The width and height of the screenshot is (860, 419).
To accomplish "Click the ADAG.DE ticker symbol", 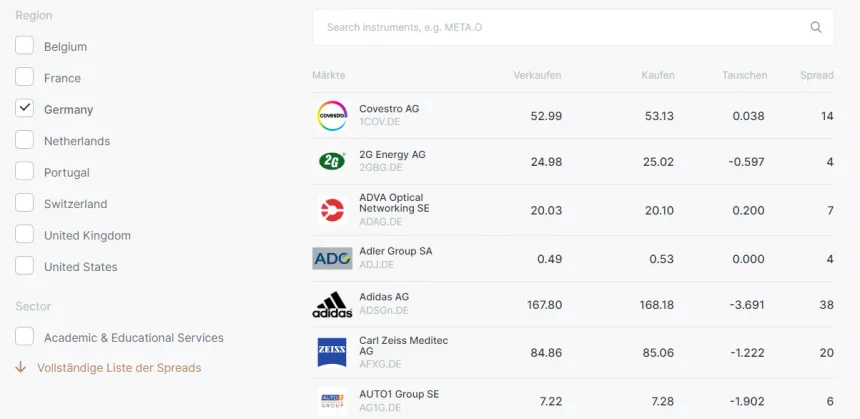I will [x=381, y=222].
